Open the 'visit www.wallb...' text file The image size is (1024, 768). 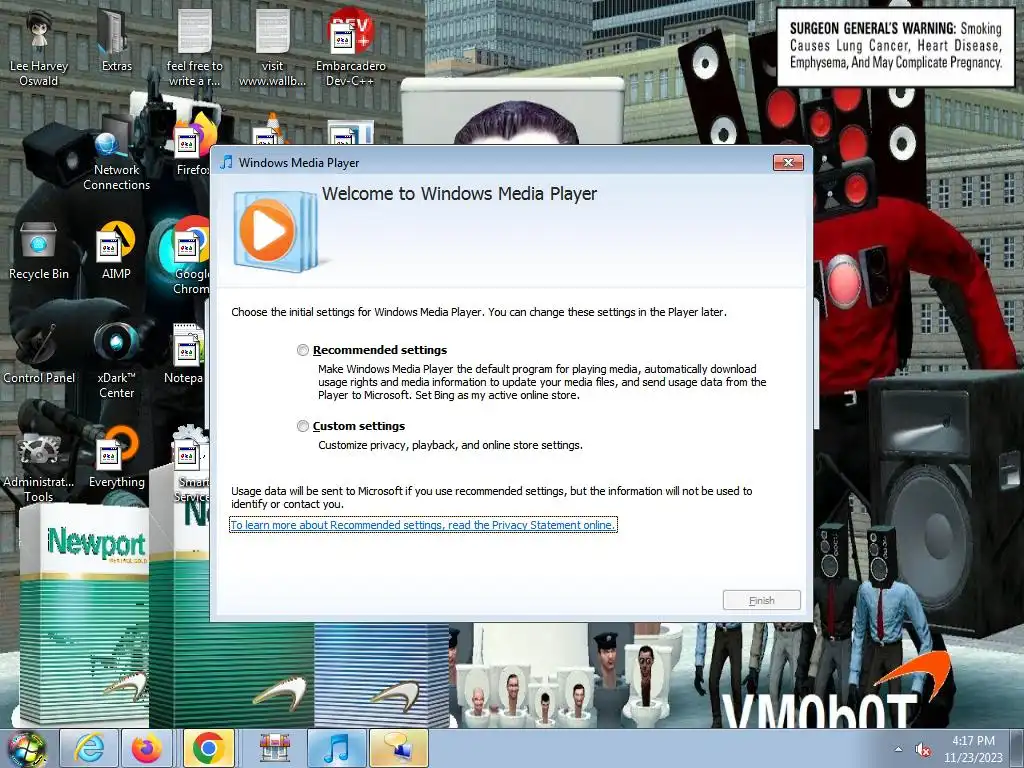(x=272, y=49)
